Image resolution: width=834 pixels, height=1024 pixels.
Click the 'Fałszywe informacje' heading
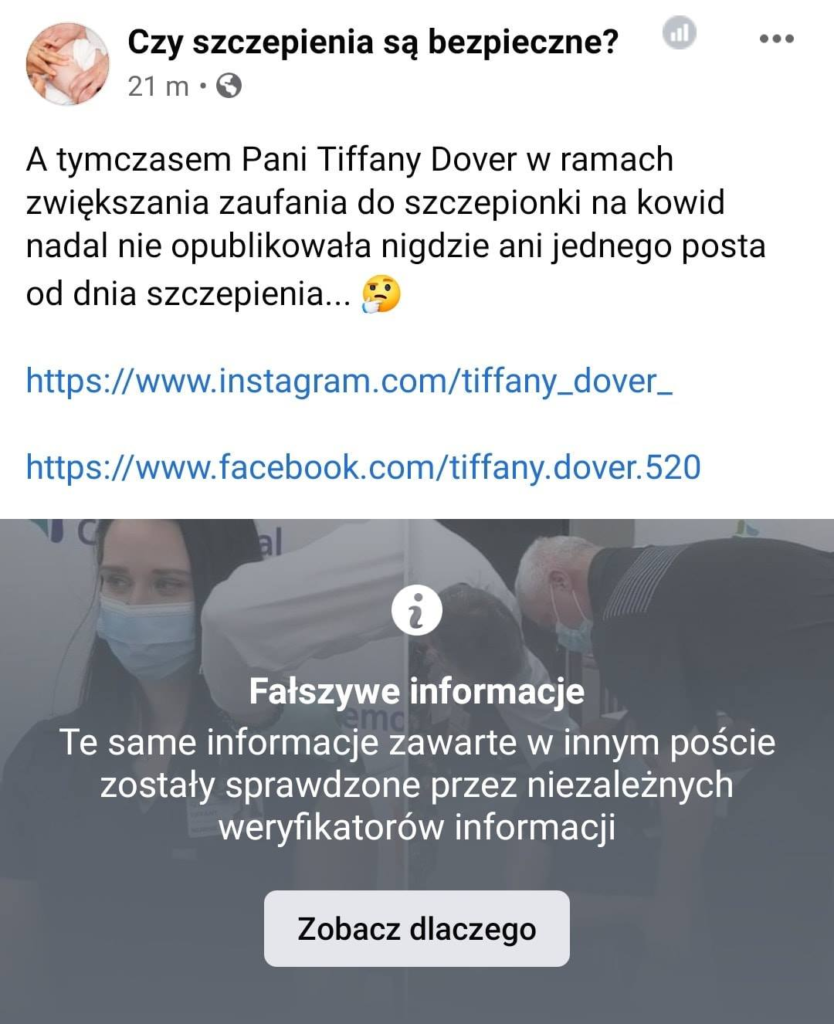tap(417, 691)
